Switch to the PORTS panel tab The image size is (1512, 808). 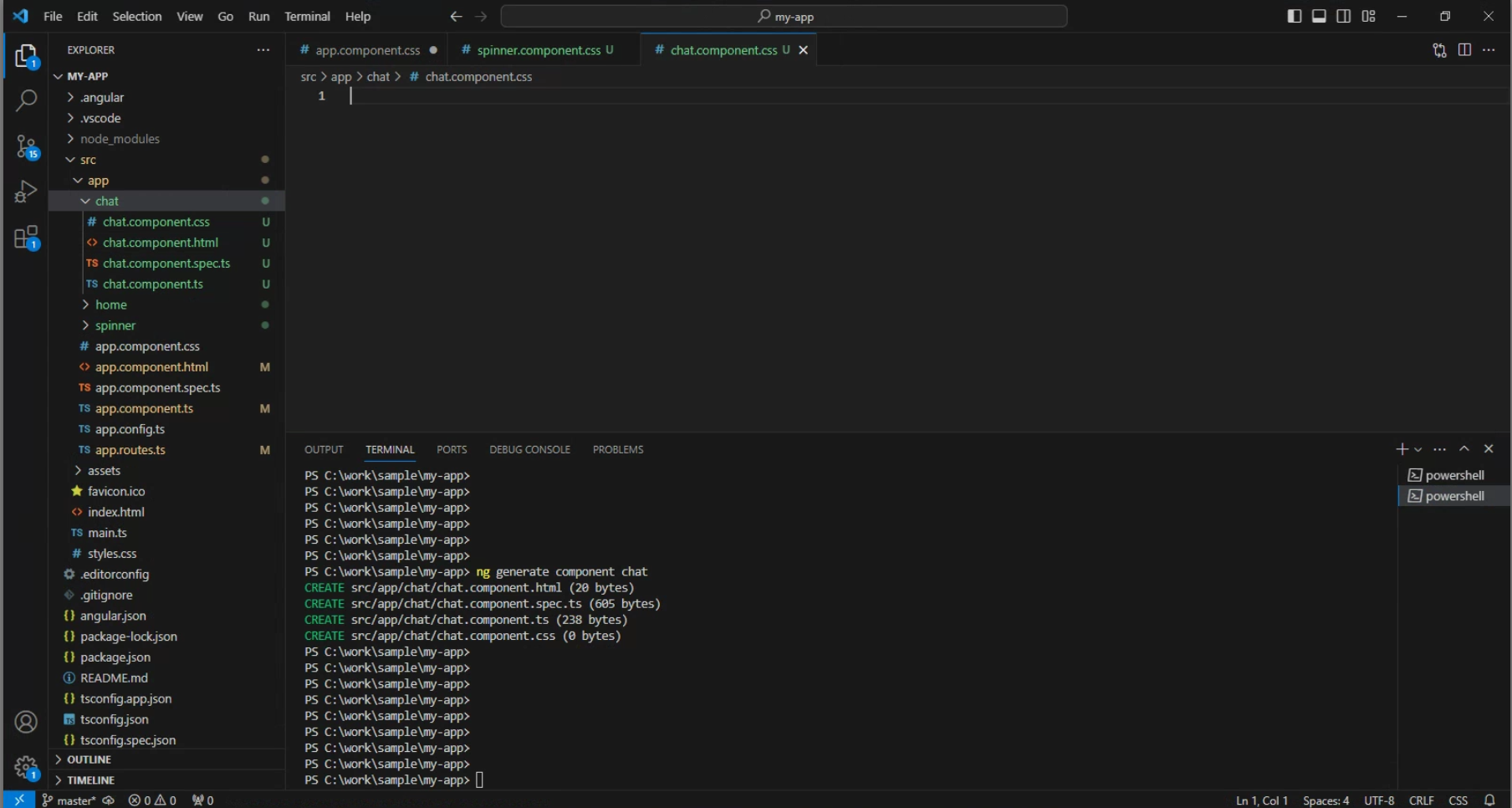point(452,449)
